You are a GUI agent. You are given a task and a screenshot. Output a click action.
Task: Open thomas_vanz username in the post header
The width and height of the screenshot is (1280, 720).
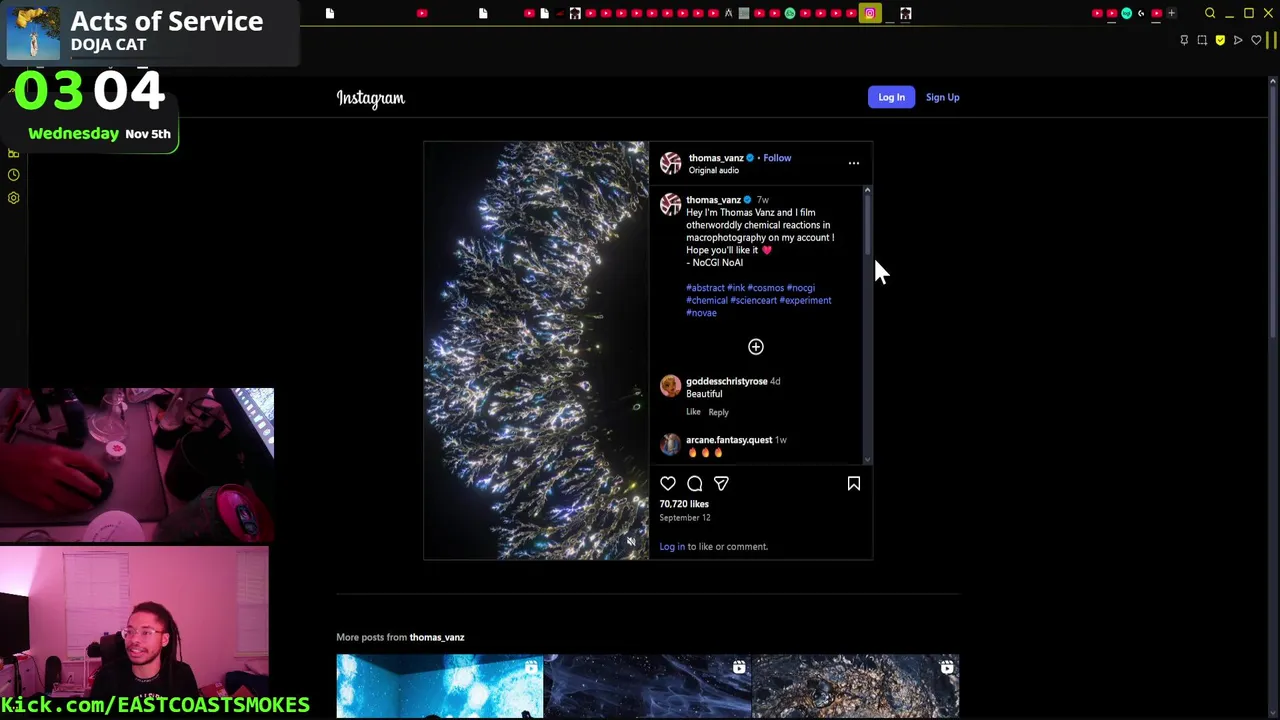pos(716,158)
